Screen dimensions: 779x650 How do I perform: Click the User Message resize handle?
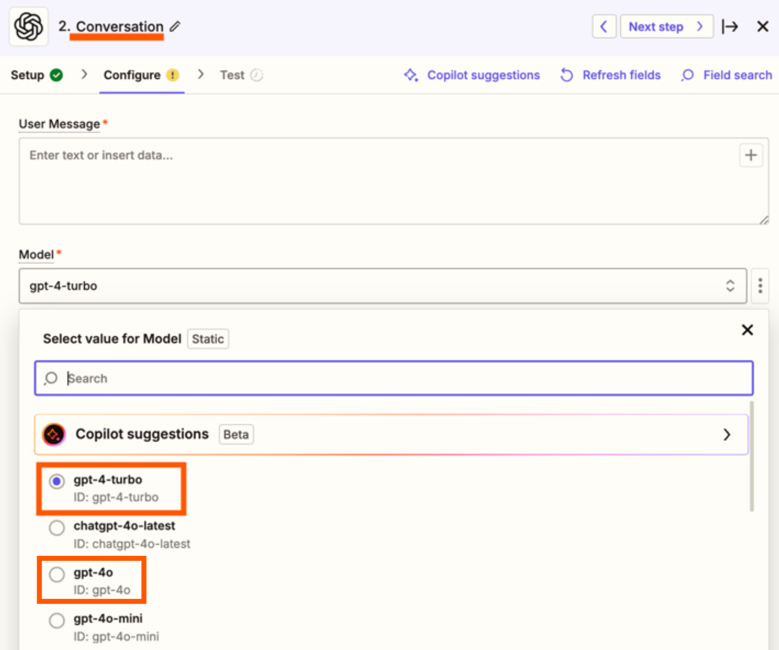764,220
